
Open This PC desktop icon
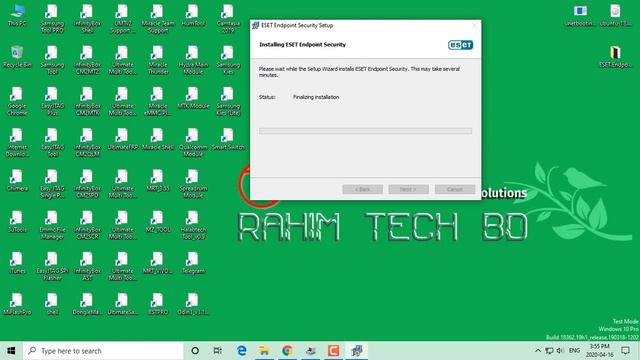click(x=17, y=16)
